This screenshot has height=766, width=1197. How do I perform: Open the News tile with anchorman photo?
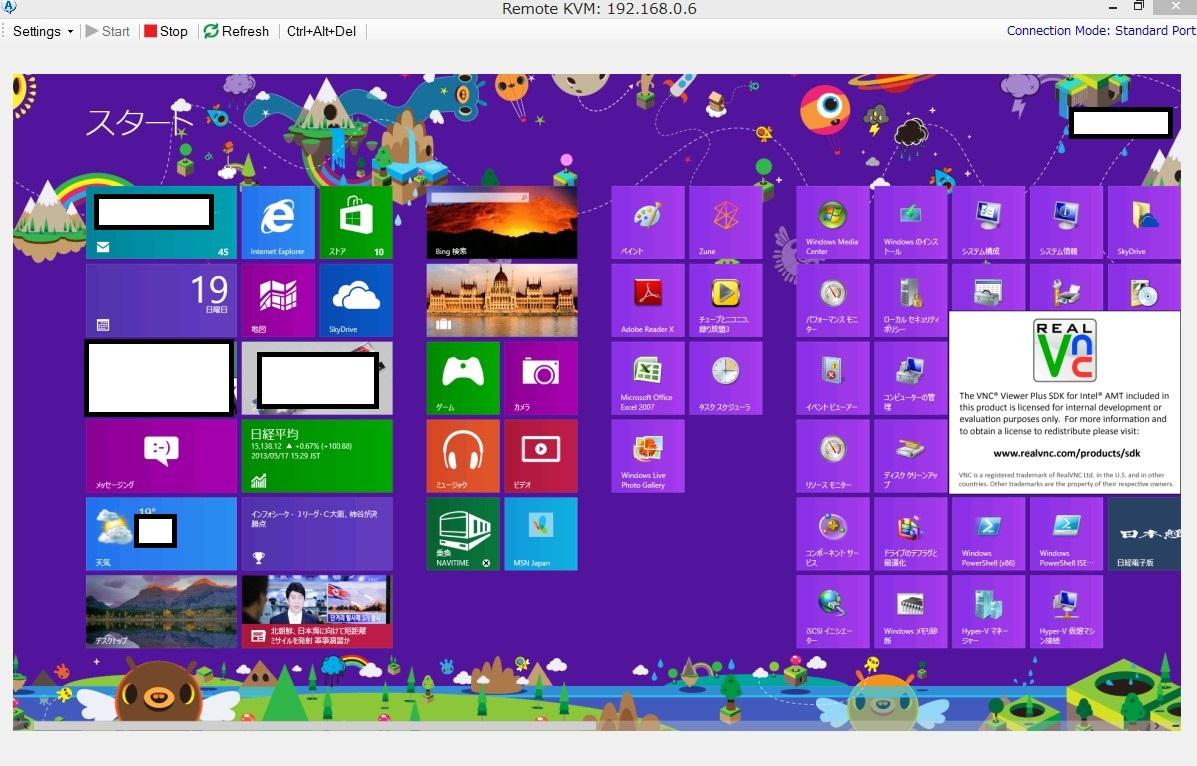317,612
